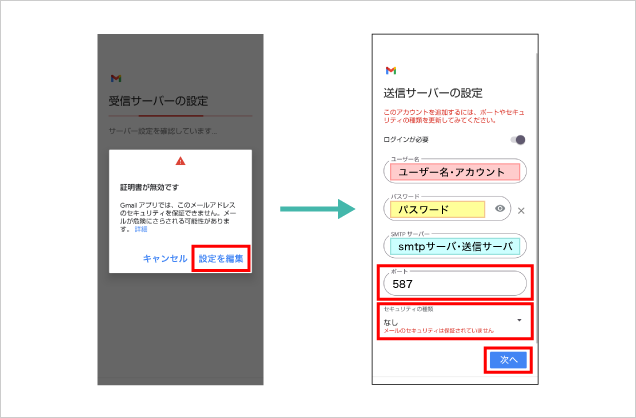Screen dimensions: 636x418
Task: Open the 詳細 link in warning
Action: pos(141,229)
